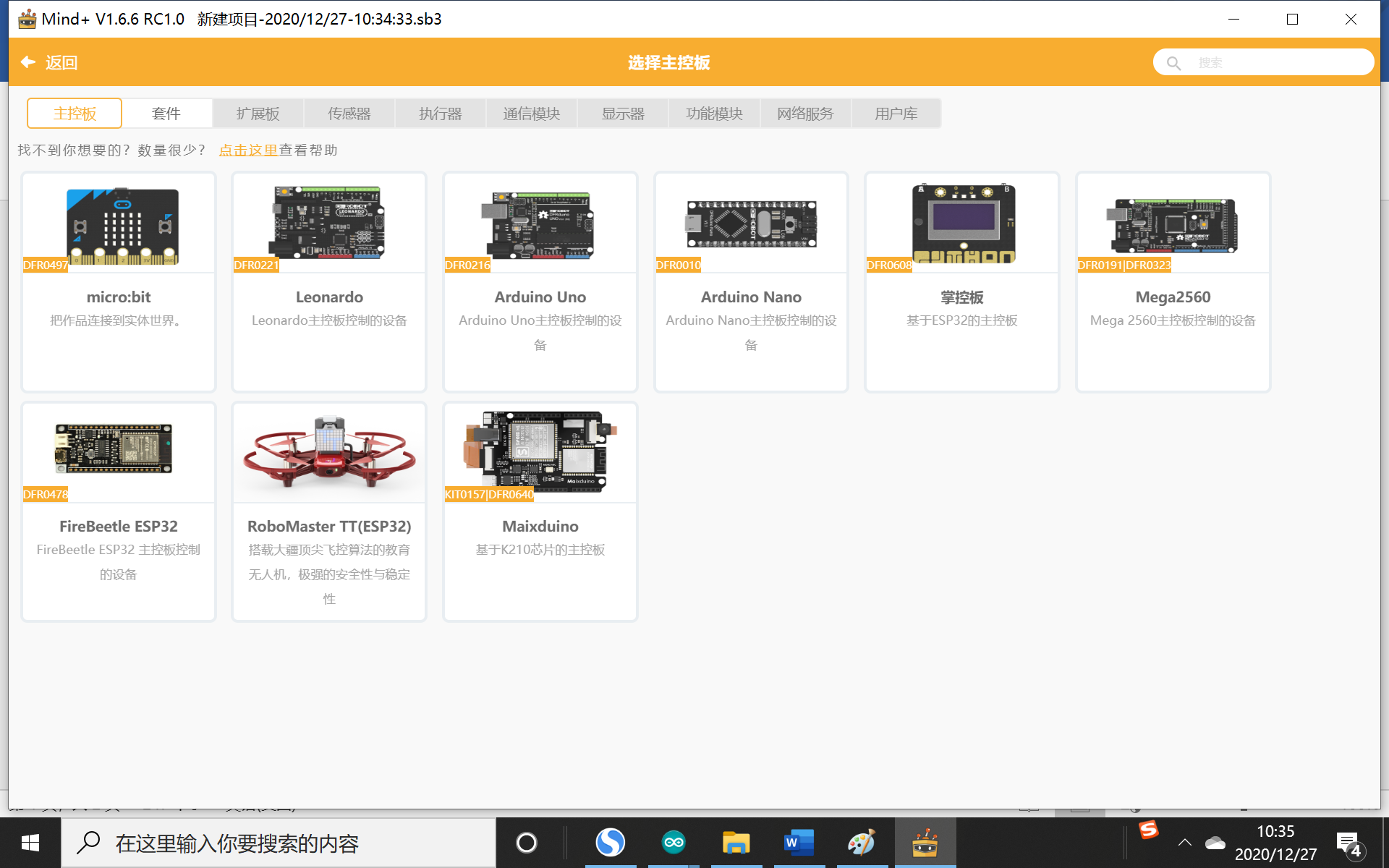
Task: Click the Mind+ taskbar icon
Action: click(925, 843)
